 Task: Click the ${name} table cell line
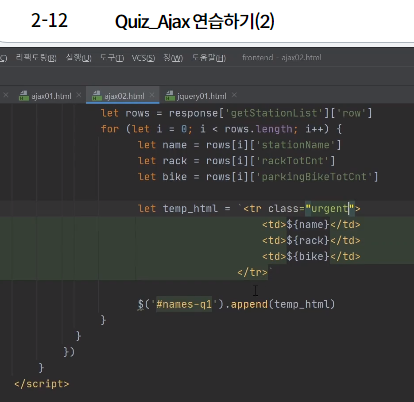click(x=311, y=225)
